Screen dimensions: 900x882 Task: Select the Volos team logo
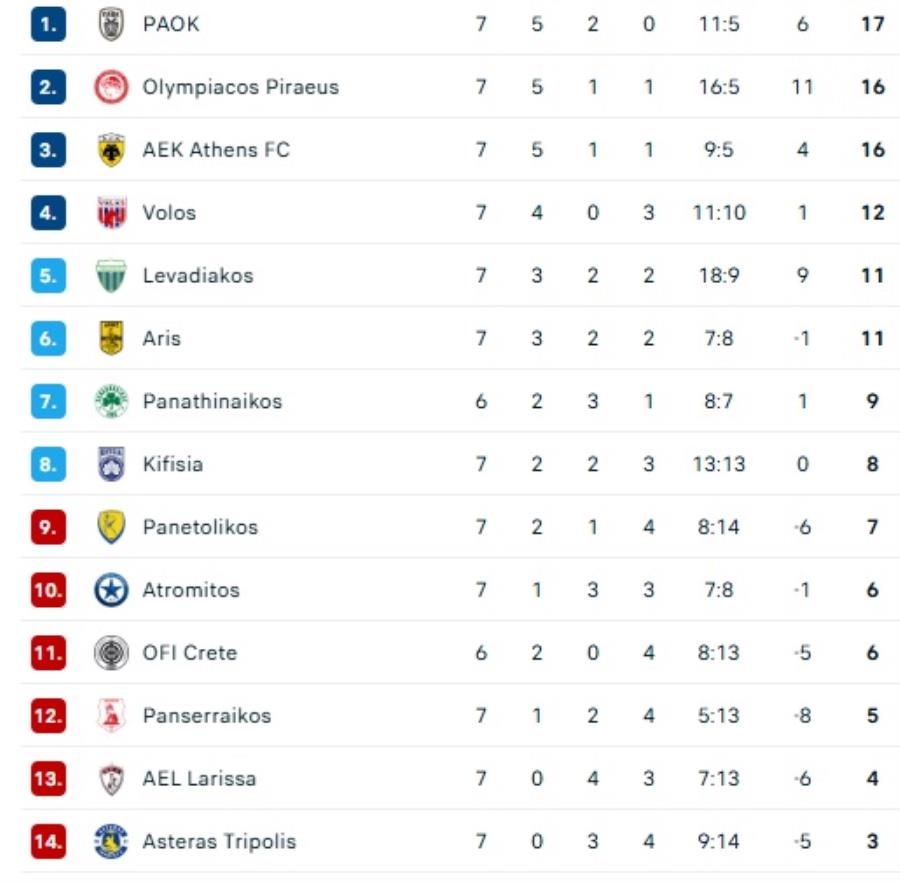point(111,213)
